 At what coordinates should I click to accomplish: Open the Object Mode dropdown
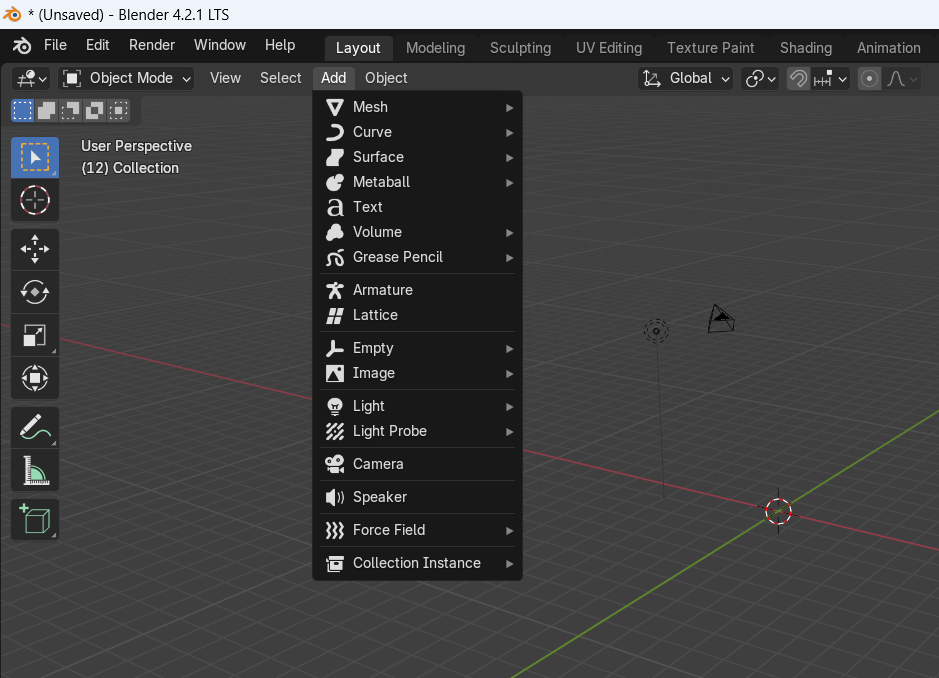click(x=126, y=78)
